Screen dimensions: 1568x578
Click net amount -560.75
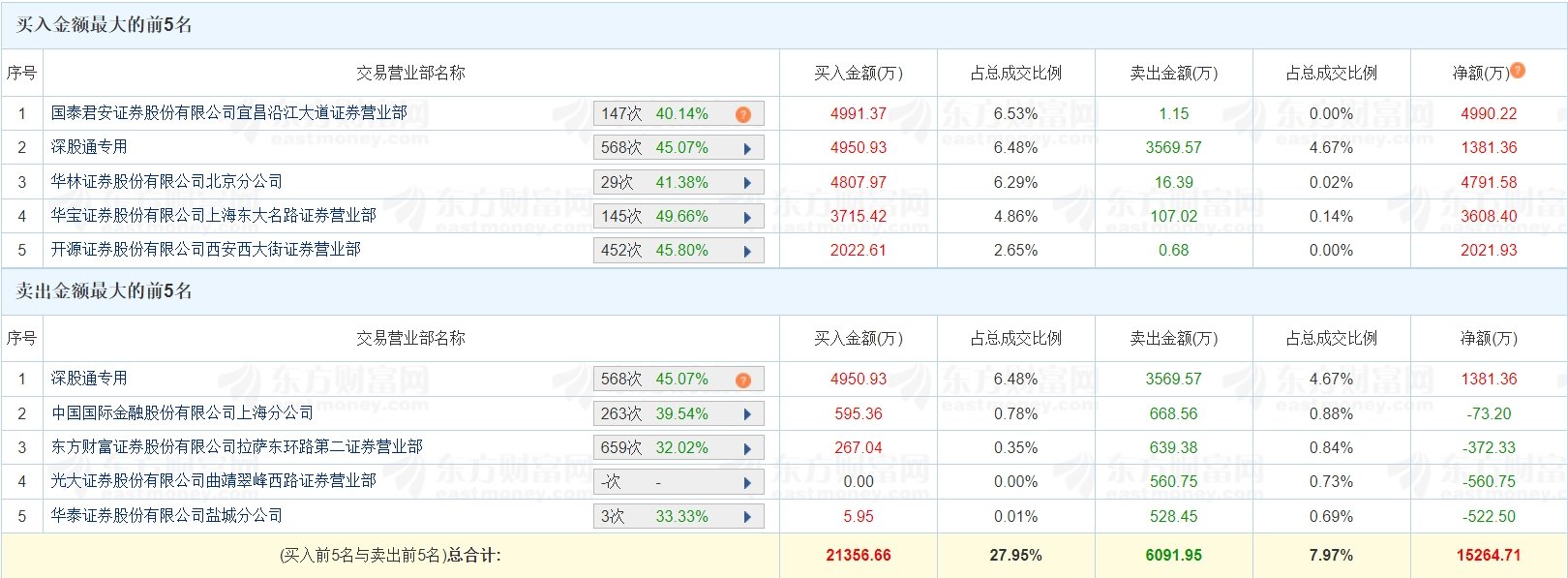1489,482
